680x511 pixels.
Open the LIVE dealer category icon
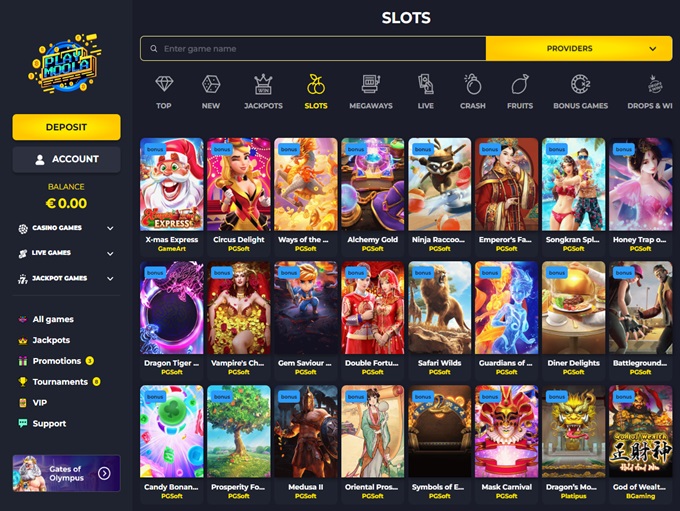coord(425,84)
